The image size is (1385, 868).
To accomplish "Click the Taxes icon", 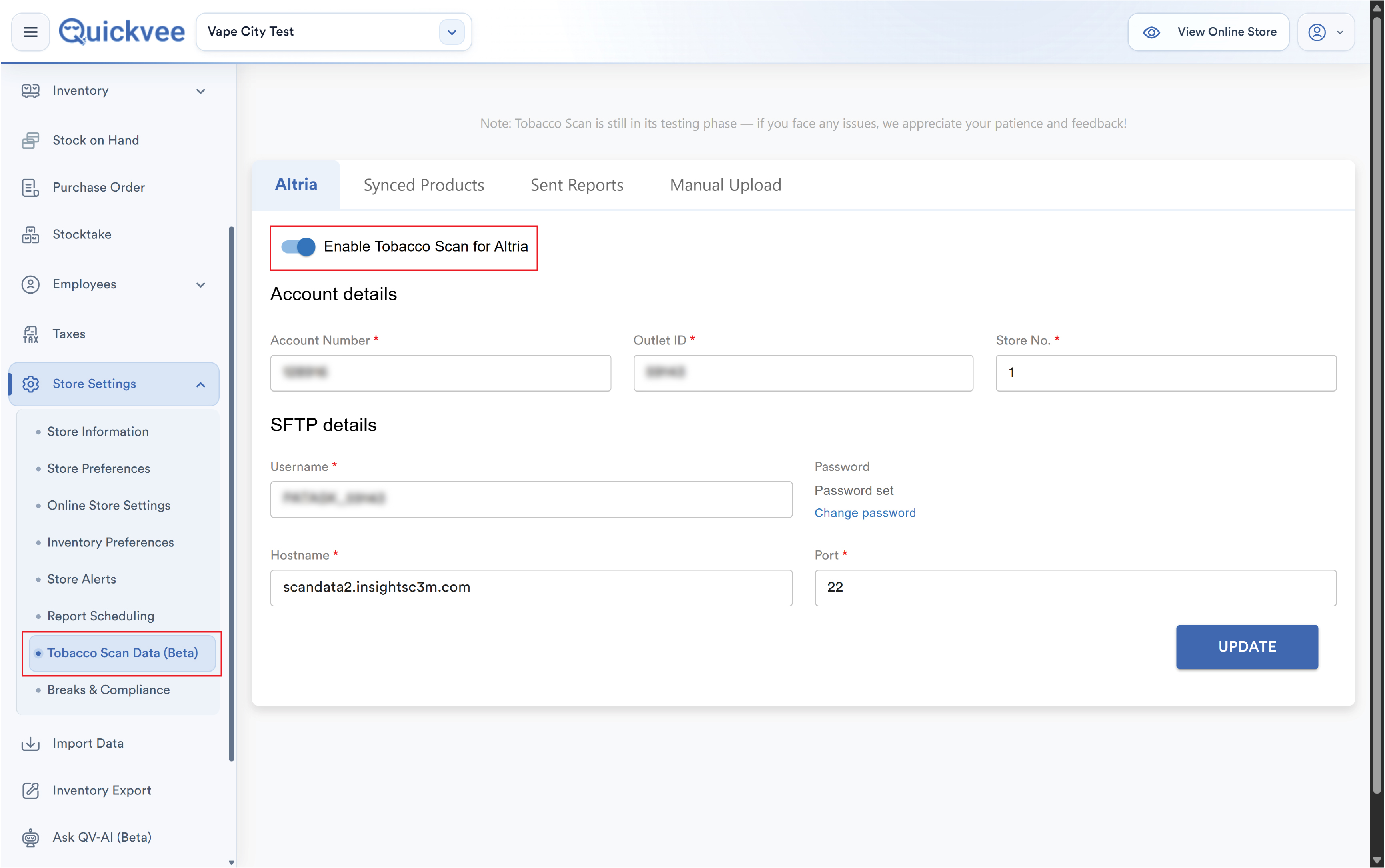I will point(30,334).
